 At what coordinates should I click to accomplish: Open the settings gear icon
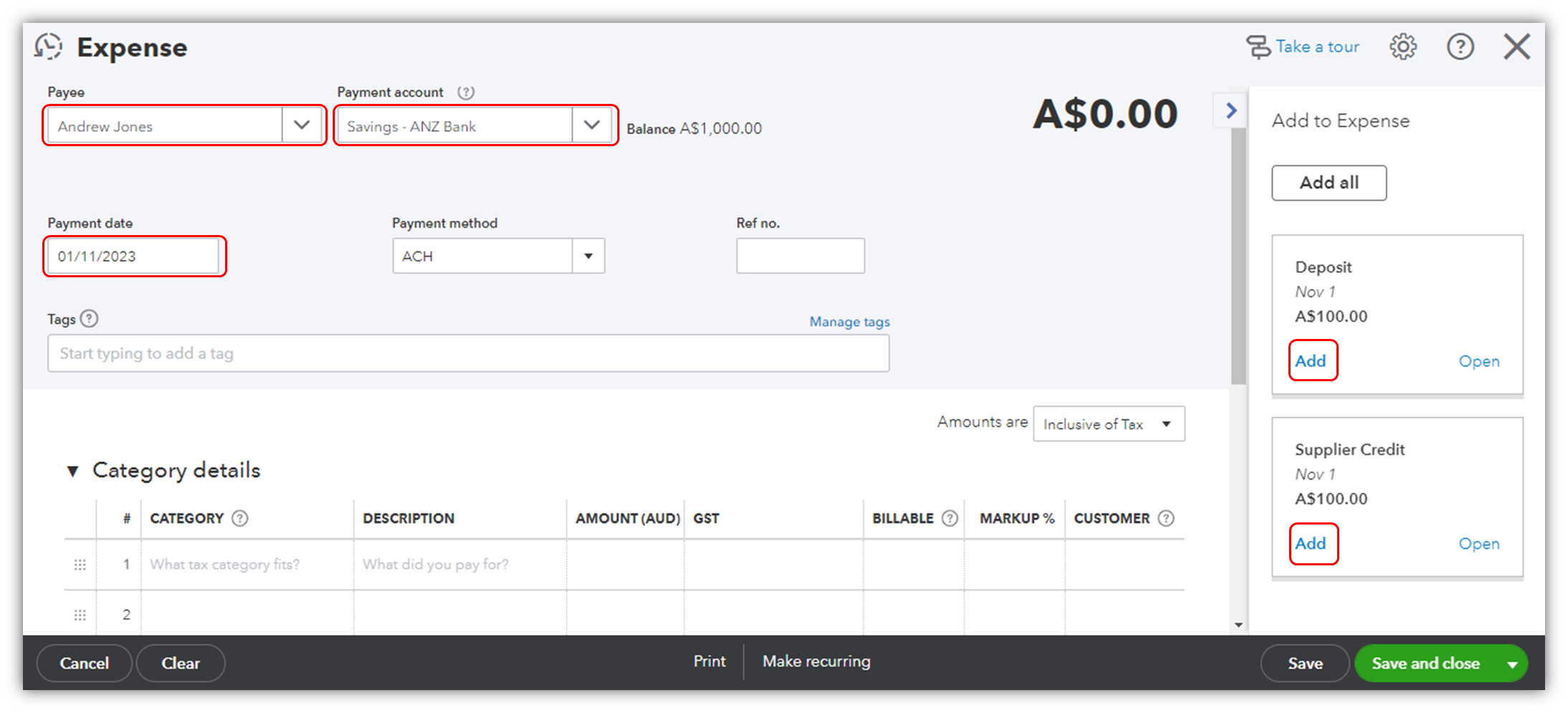click(1403, 47)
